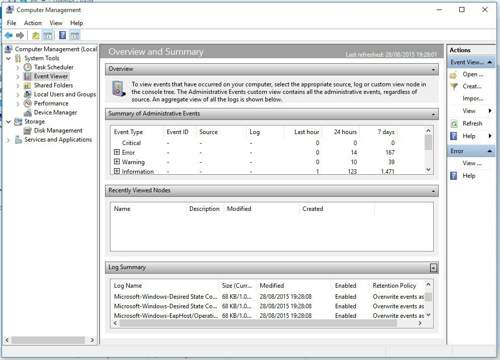This screenshot has width=500, height=360.
Task: Collapse the Log Summary section
Action: pyautogui.click(x=433, y=268)
